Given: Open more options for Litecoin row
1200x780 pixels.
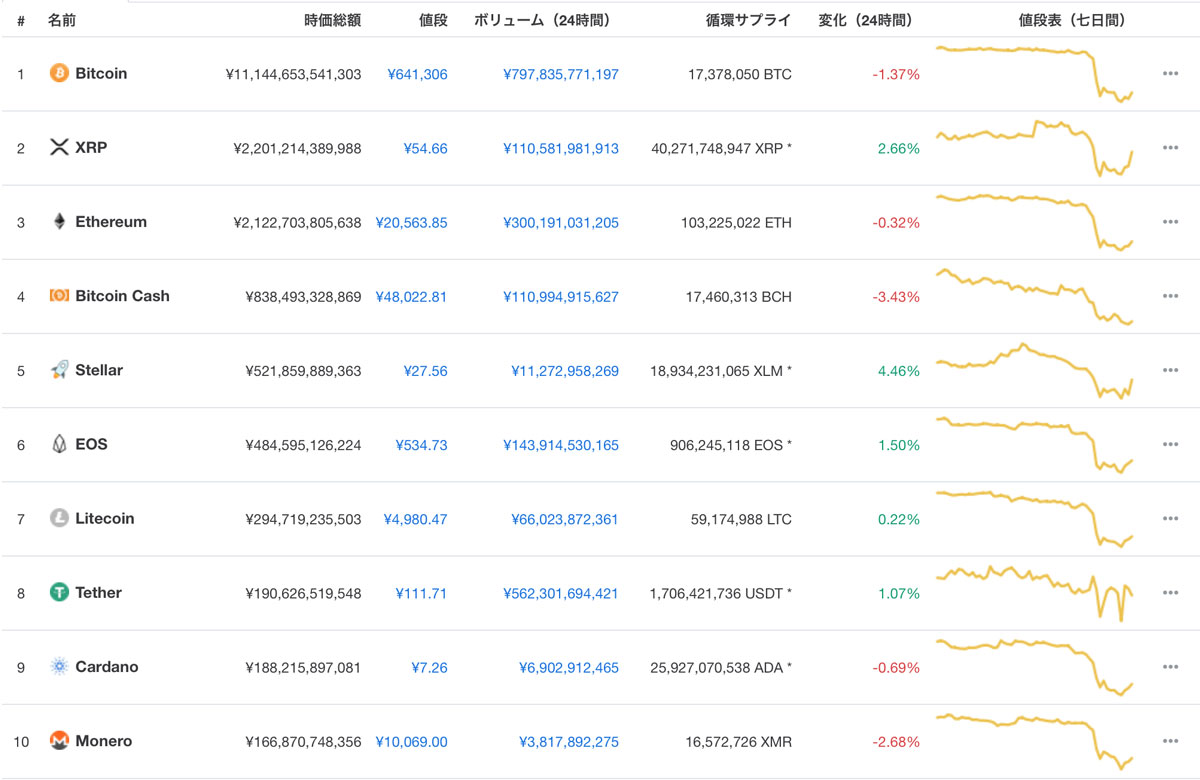Looking at the screenshot, I should click(x=1170, y=519).
